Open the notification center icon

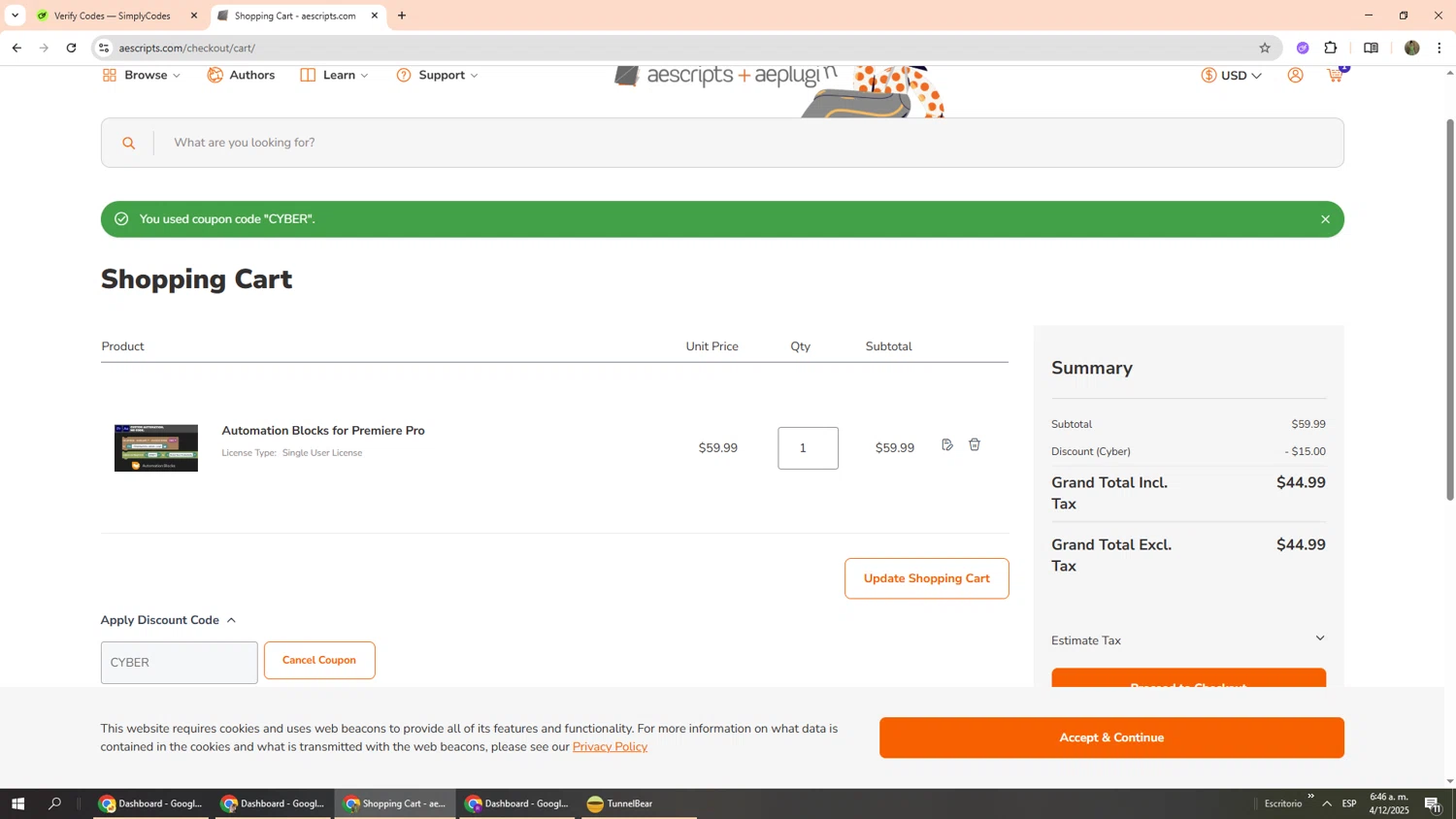tap(1433, 803)
